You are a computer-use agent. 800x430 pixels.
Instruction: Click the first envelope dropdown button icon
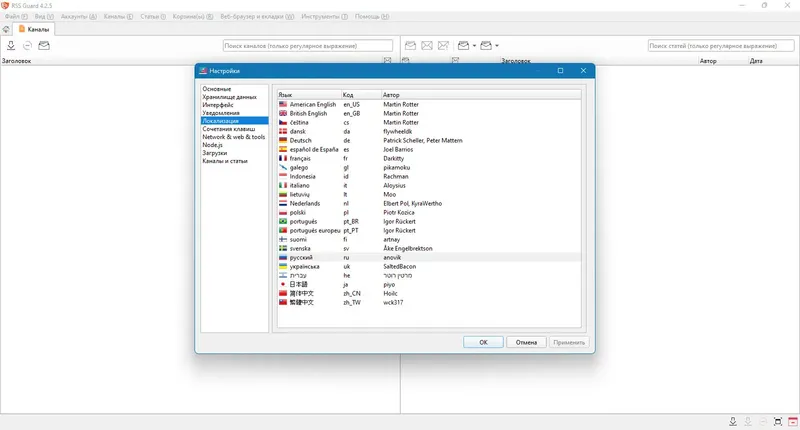[463, 45]
